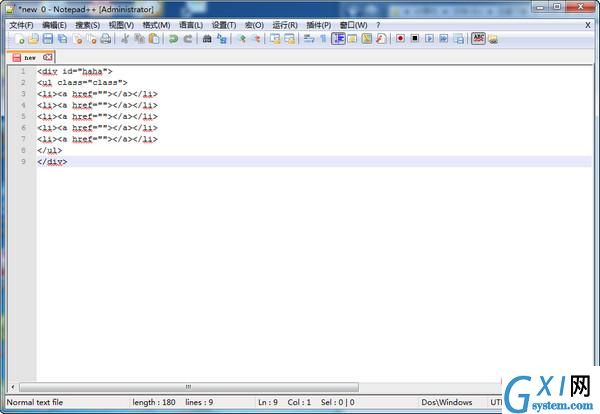Click the horizontal scrollbar thumb
This screenshot has height=414, width=600.
[x=189, y=387]
